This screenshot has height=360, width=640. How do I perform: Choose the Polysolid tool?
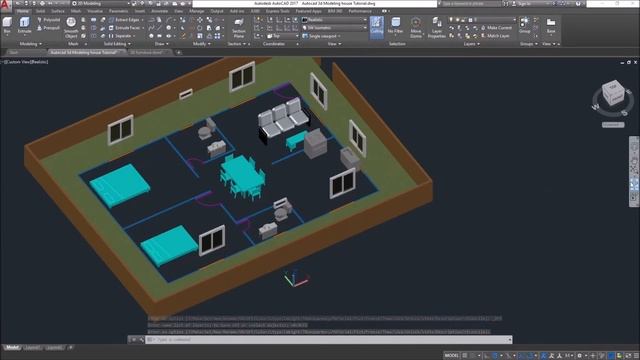coord(49,20)
